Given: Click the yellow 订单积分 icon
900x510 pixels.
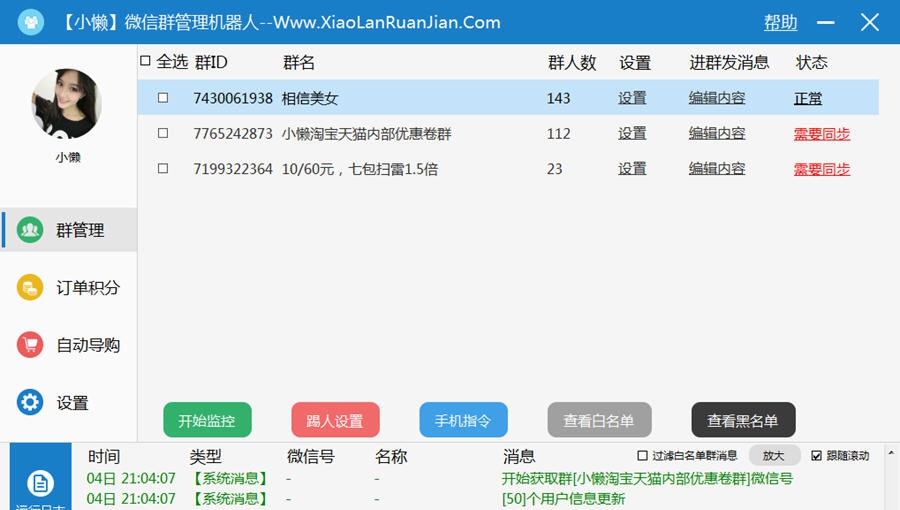Looking at the screenshot, I should tap(30, 287).
